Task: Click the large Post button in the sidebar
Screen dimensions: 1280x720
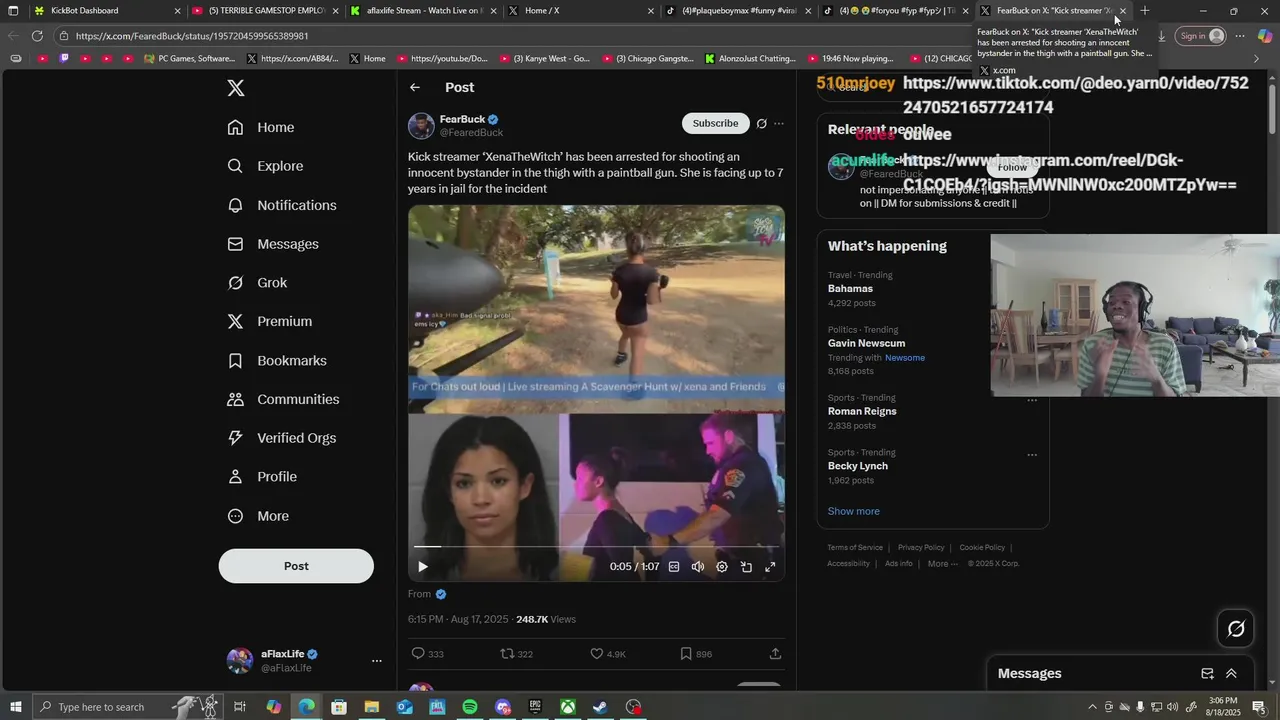Action: (296, 566)
